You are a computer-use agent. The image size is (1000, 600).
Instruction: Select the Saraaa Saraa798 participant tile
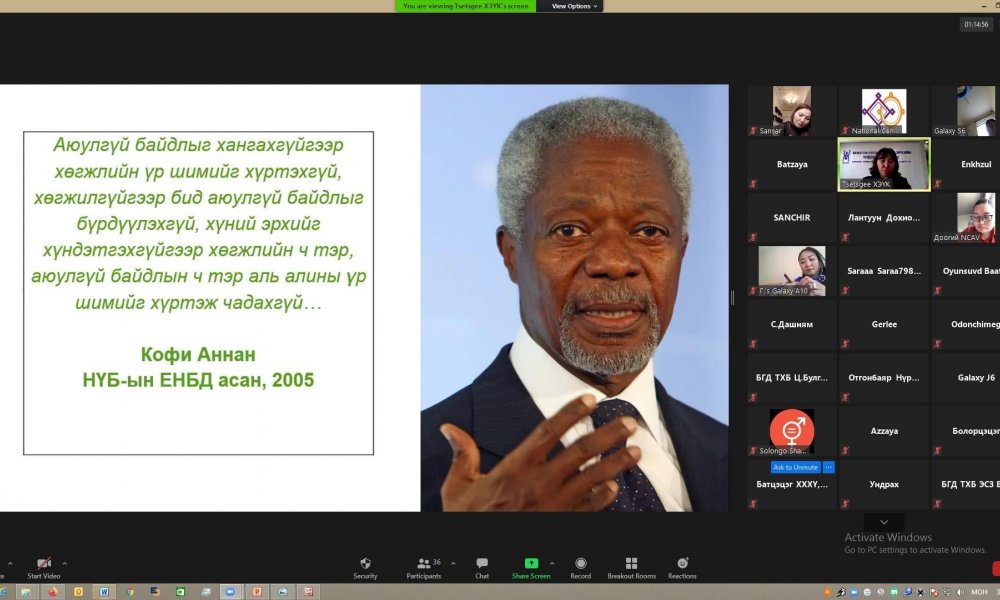click(x=884, y=271)
